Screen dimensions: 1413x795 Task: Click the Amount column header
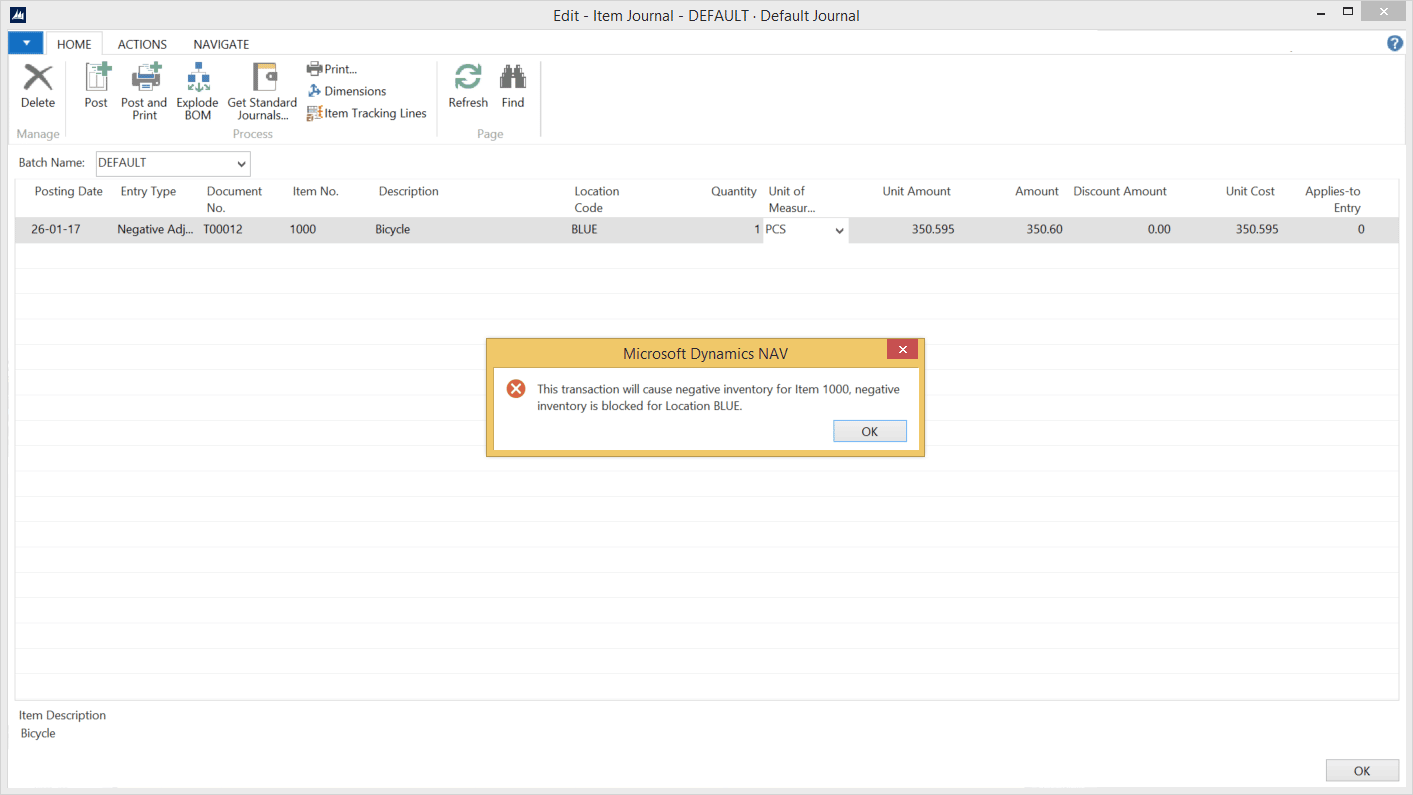tap(1037, 191)
